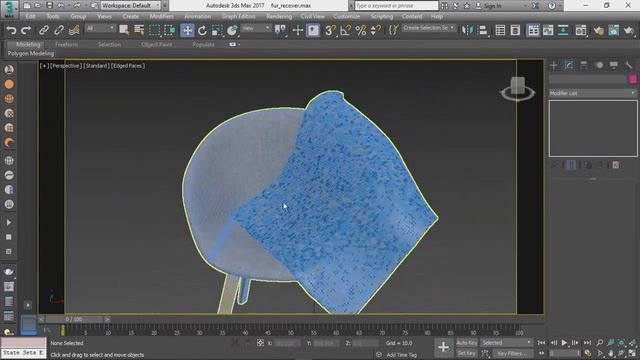Go to the start frame
This screenshot has height=360, width=640.
pyautogui.click(x=541, y=343)
